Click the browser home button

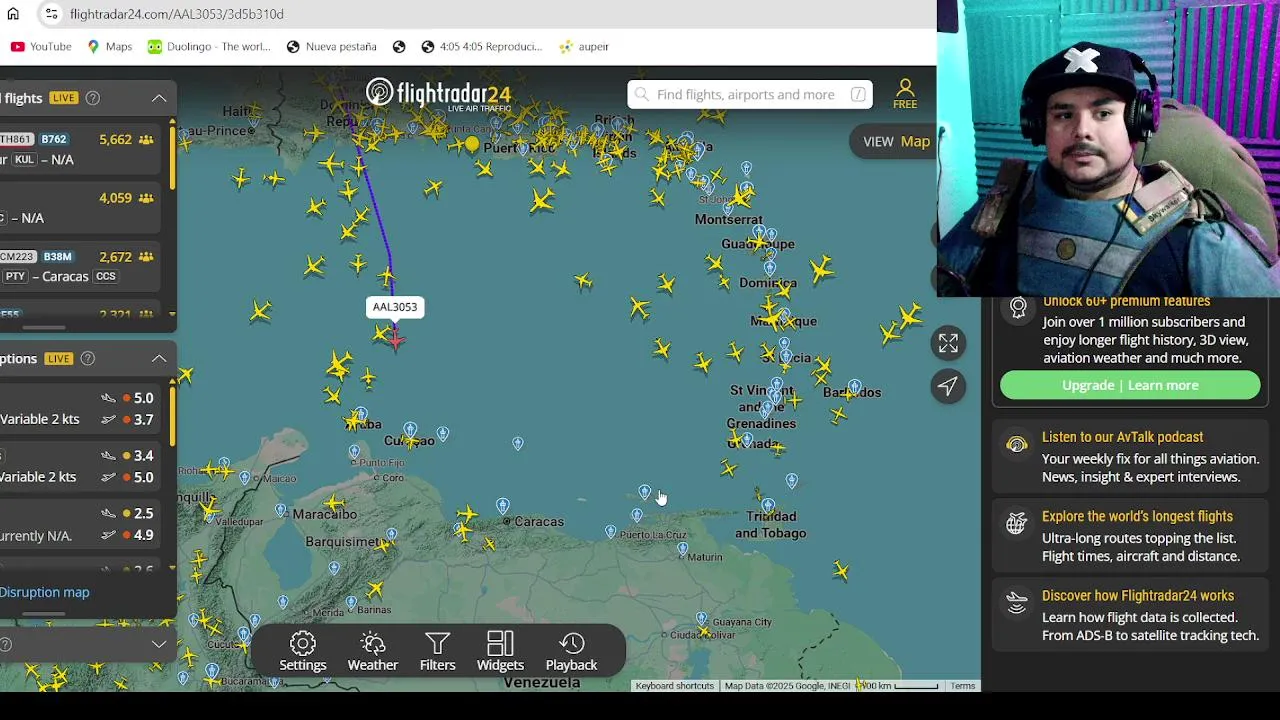pos(13,14)
